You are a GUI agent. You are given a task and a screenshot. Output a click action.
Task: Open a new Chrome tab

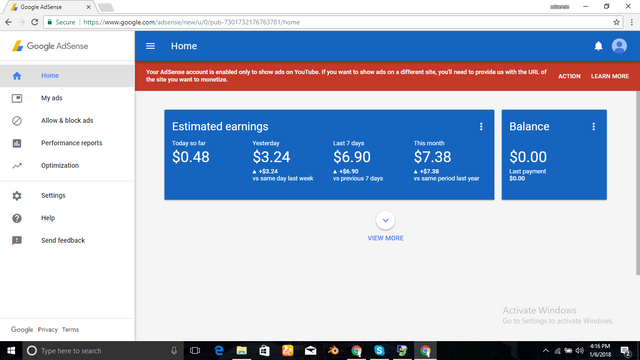pos(106,7)
